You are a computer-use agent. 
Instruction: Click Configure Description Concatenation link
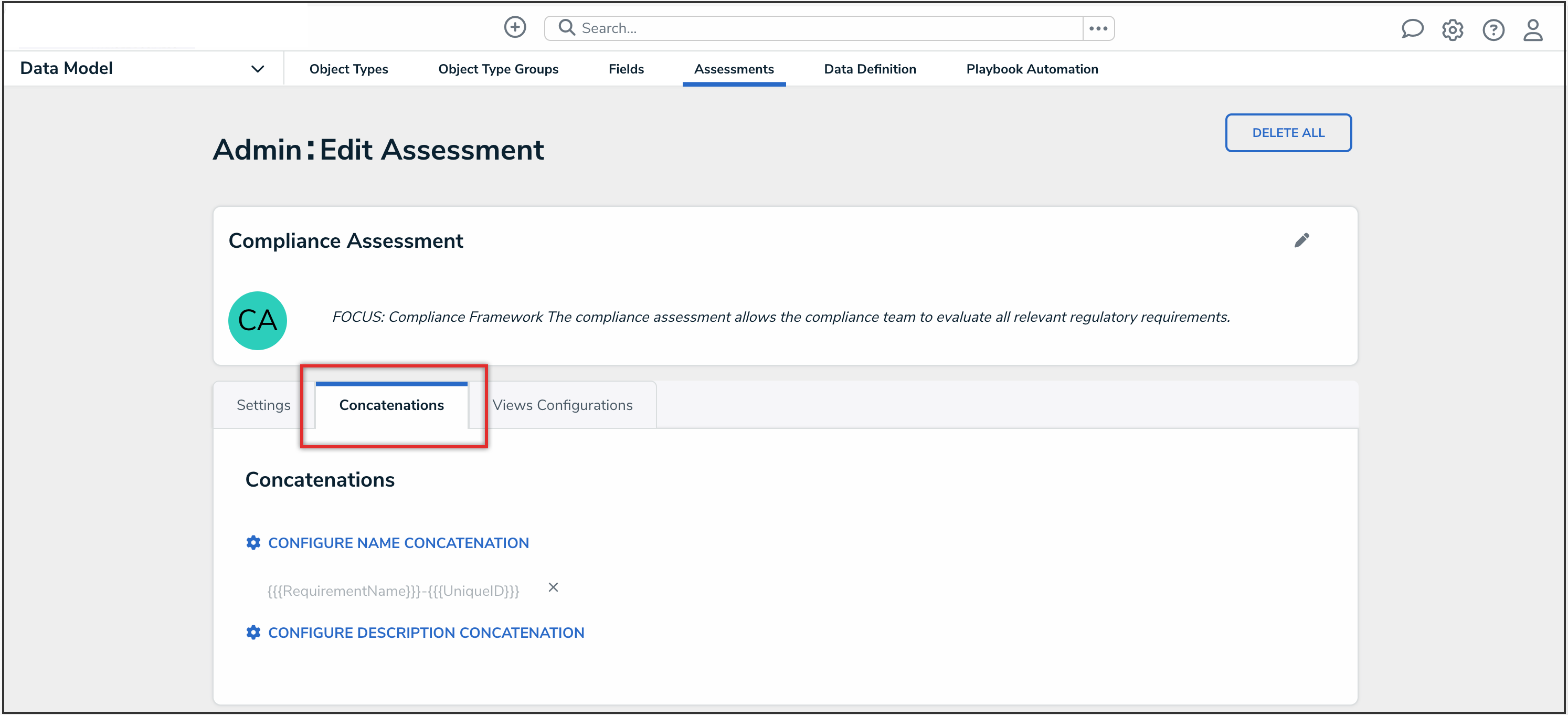pyautogui.click(x=426, y=633)
